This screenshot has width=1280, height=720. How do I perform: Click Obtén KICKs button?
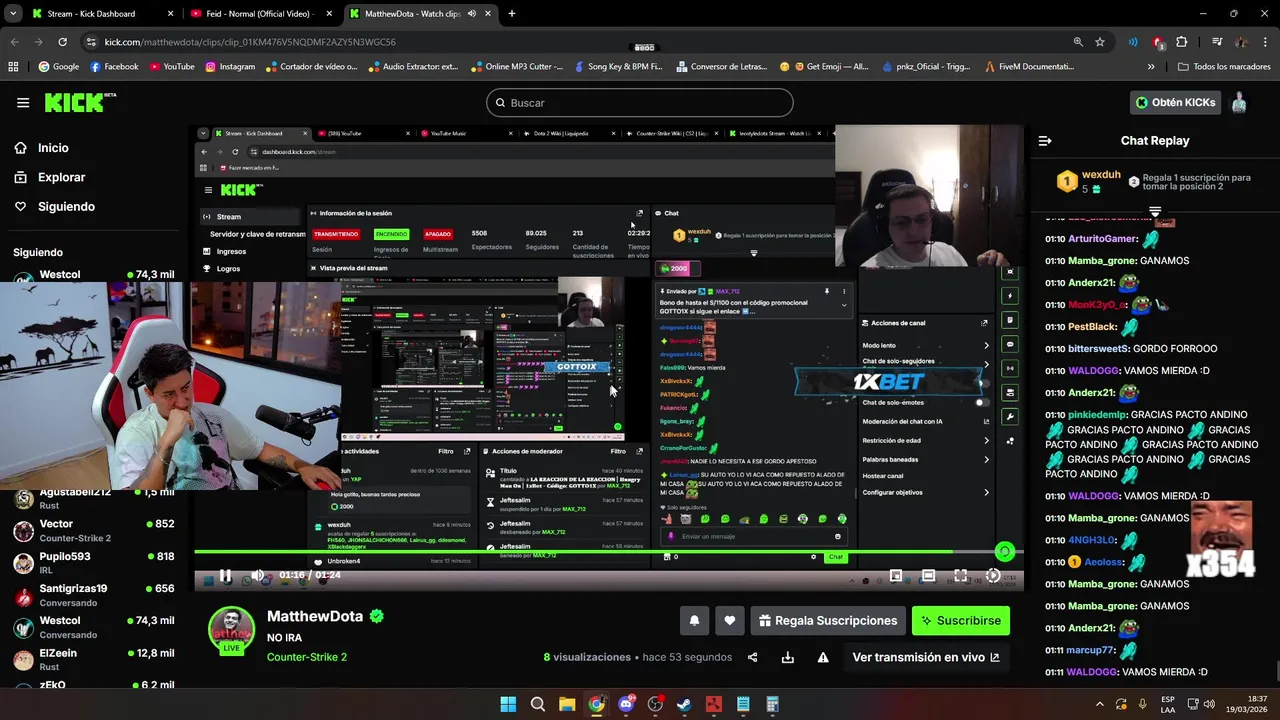[1176, 102]
